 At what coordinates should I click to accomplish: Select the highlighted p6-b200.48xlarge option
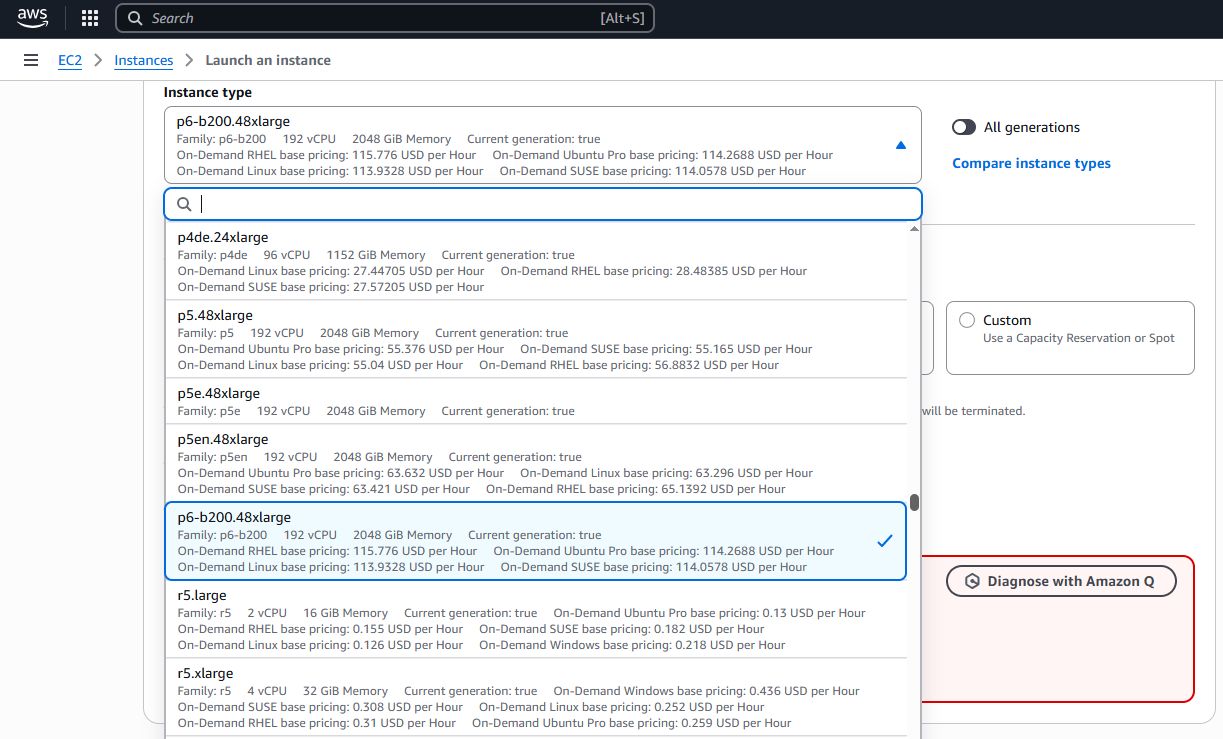(536, 541)
